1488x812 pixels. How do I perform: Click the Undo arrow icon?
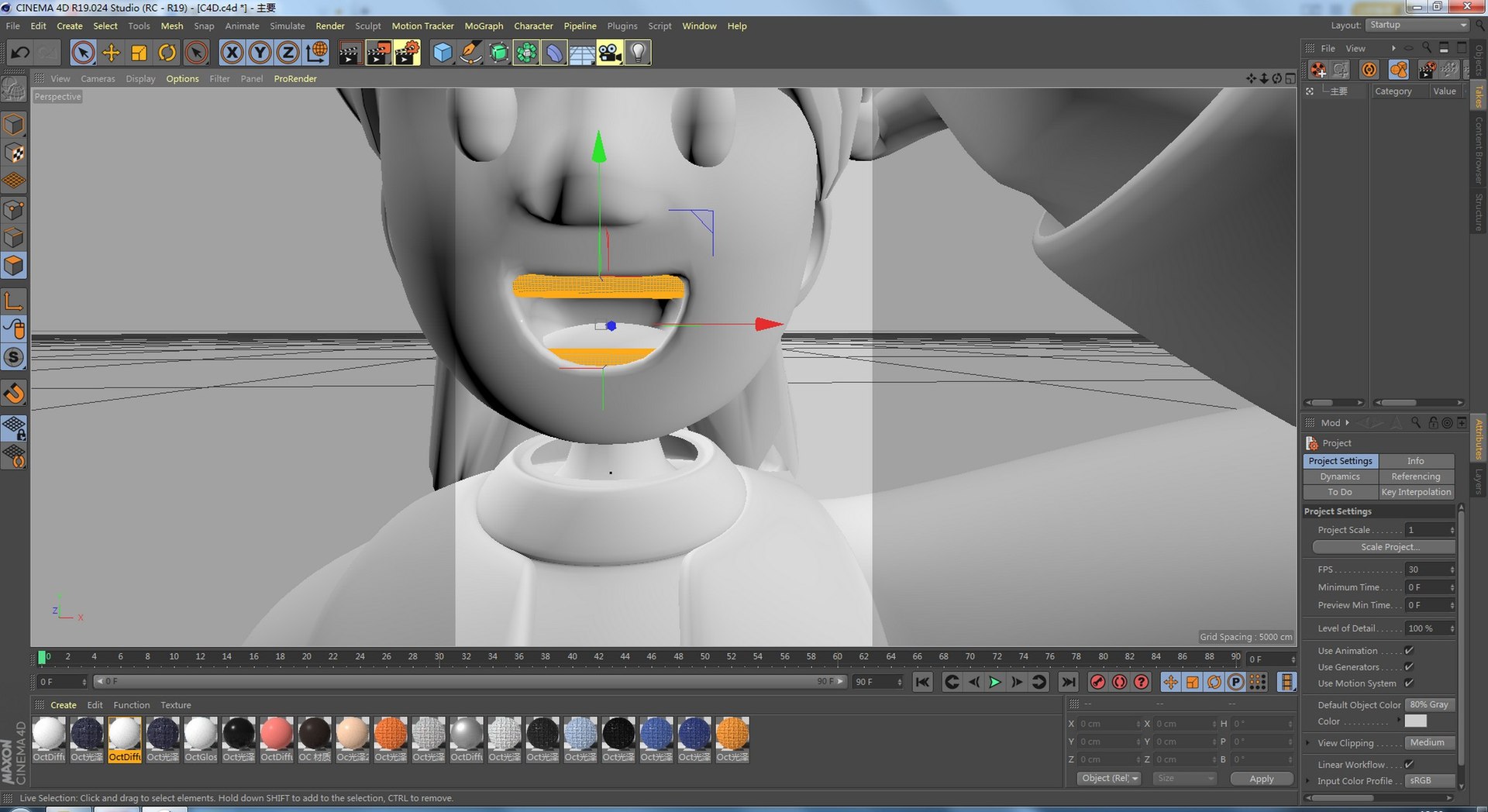click(20, 53)
